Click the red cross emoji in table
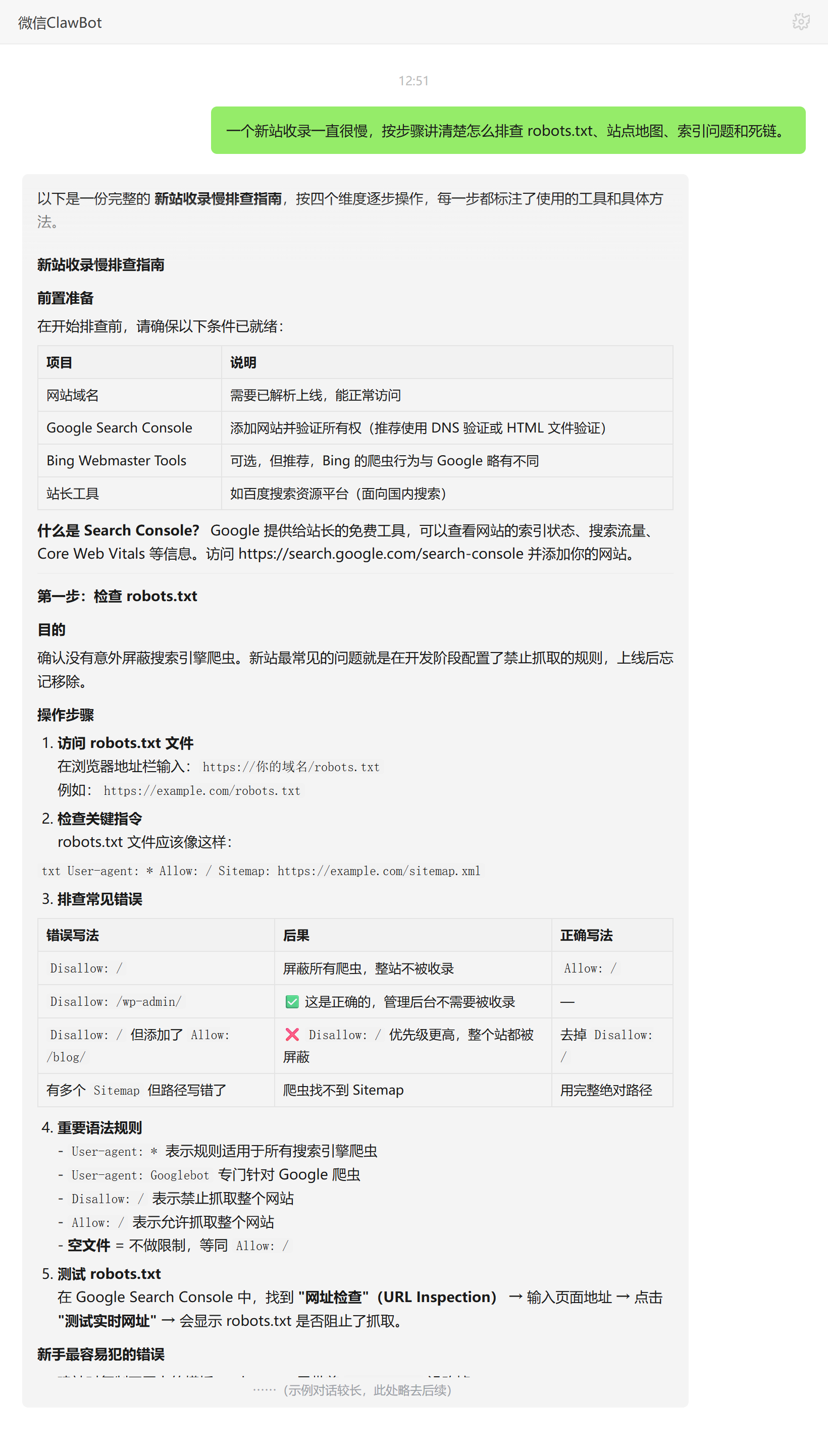Screen dimensions: 828x1456 (x=292, y=1034)
